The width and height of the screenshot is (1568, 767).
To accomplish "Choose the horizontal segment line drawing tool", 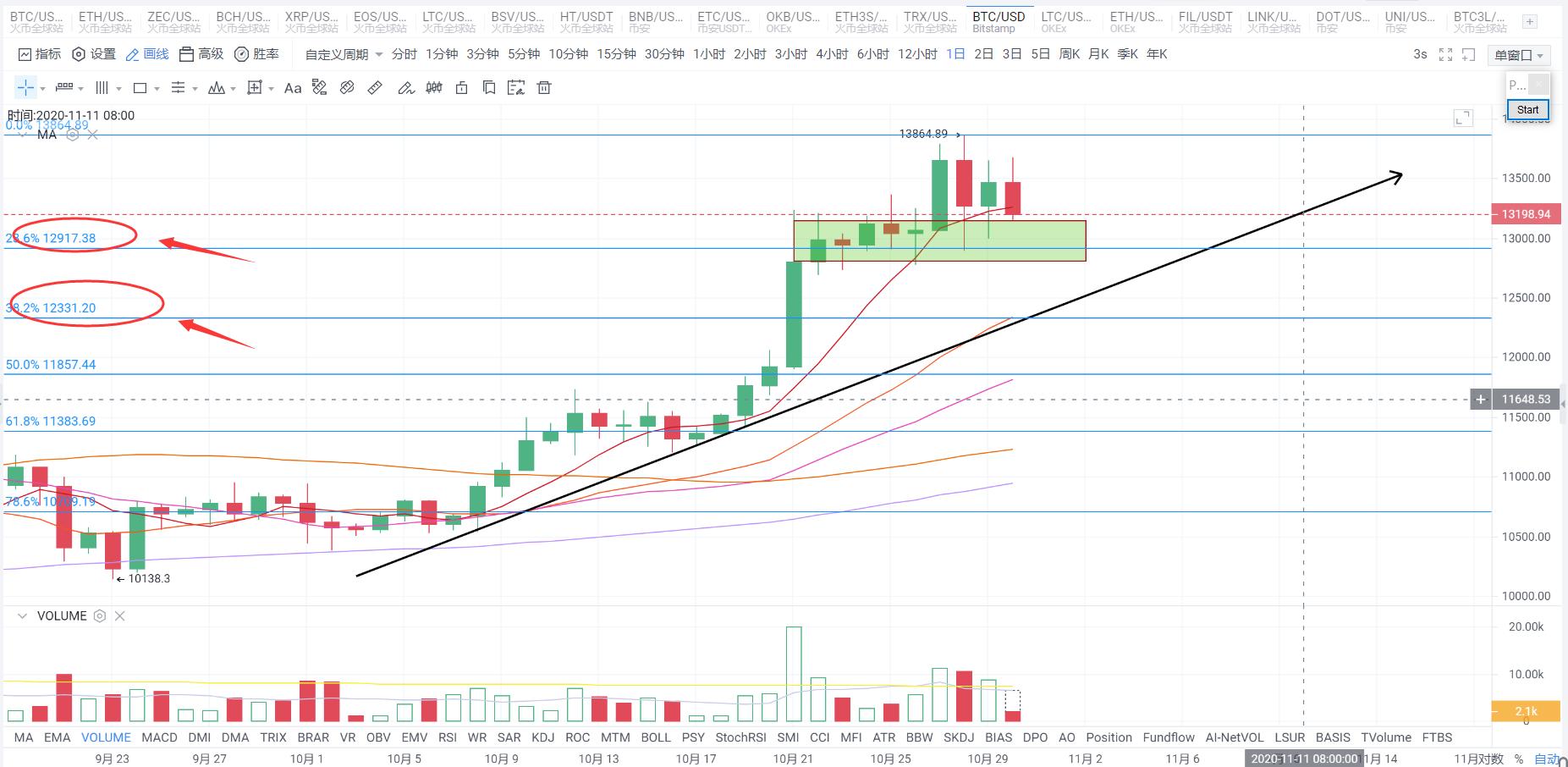I will point(64,88).
